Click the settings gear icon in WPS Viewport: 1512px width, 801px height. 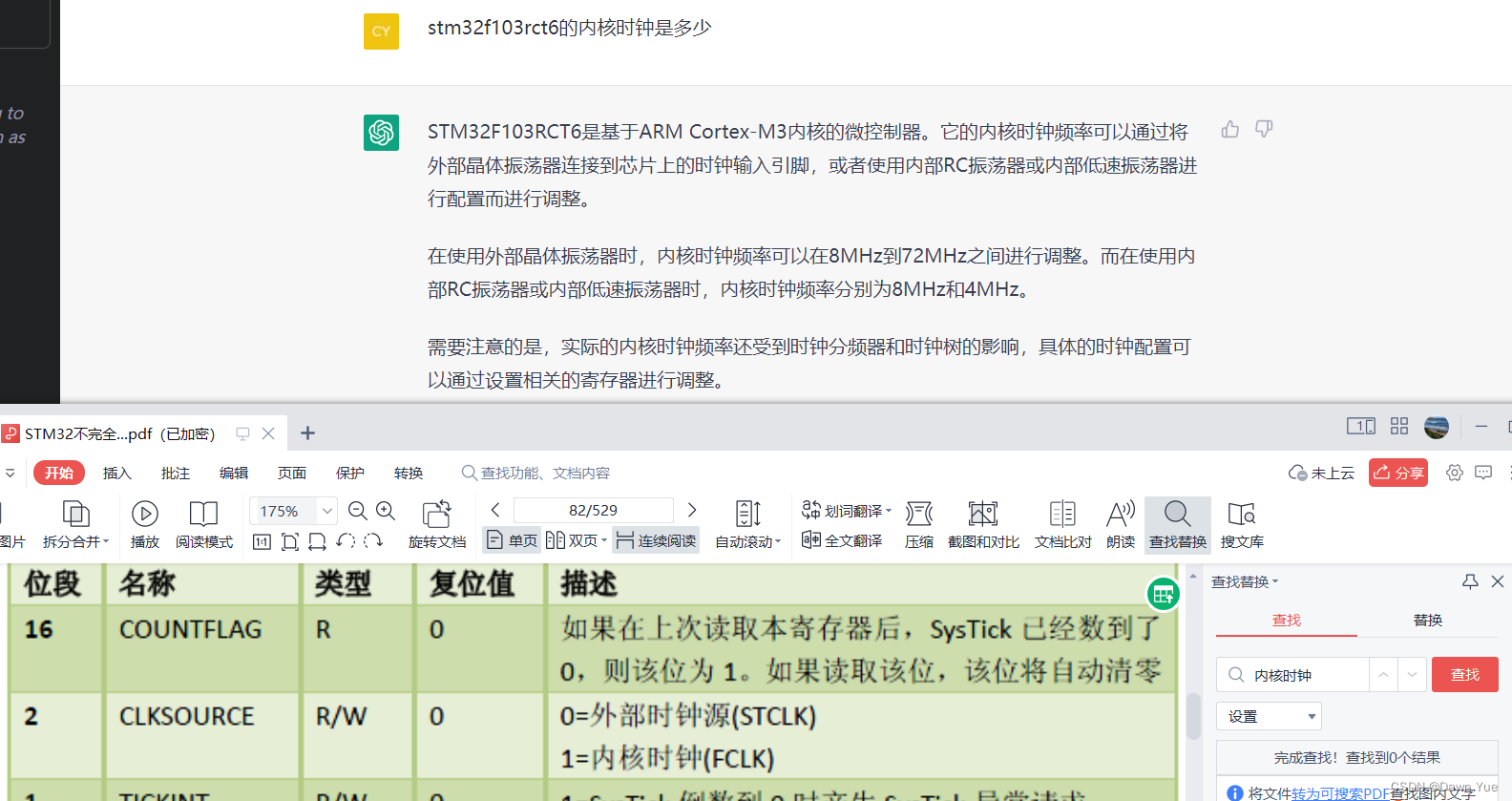pos(1454,473)
